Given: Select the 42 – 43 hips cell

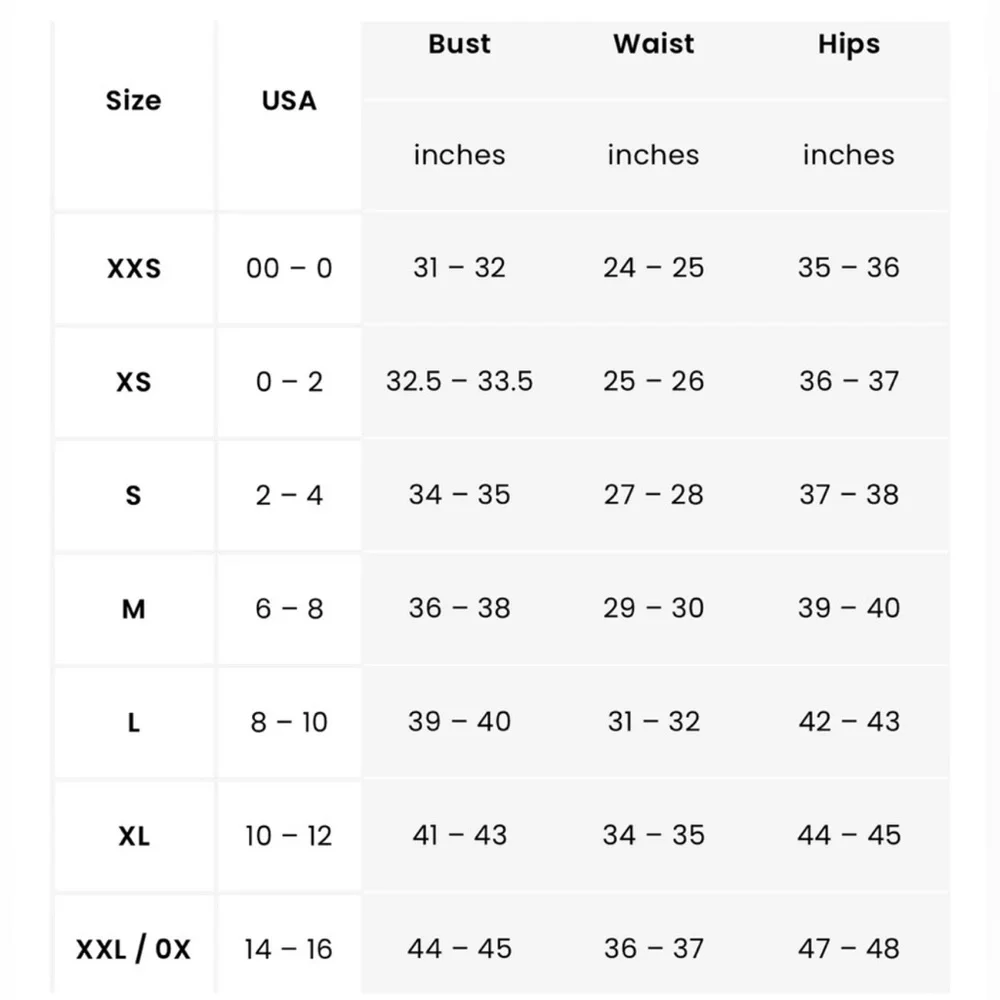Looking at the screenshot, I should [x=848, y=721].
